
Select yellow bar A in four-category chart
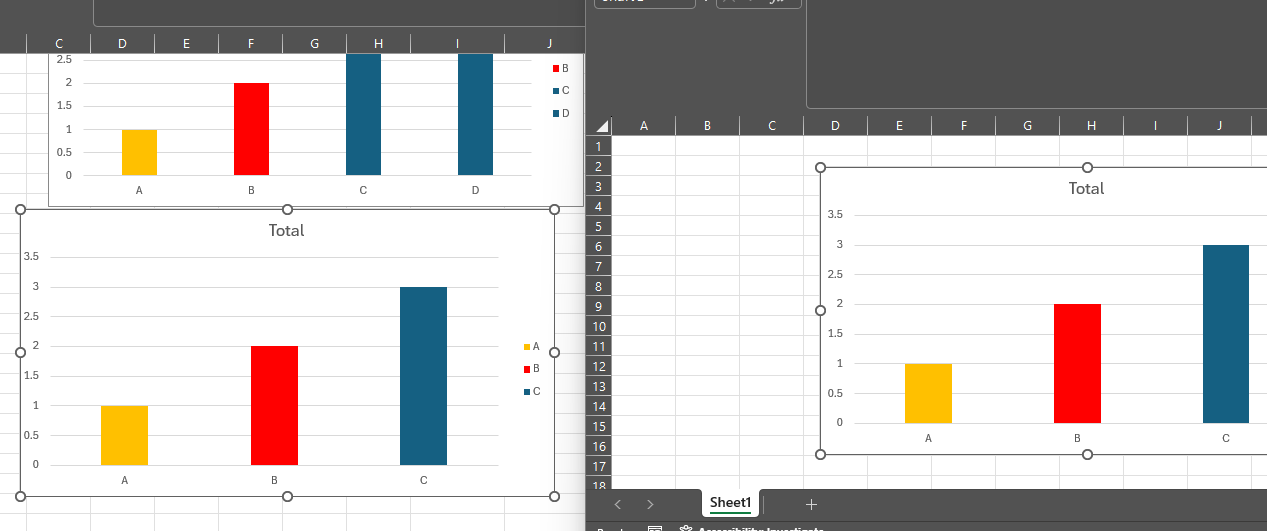139,152
